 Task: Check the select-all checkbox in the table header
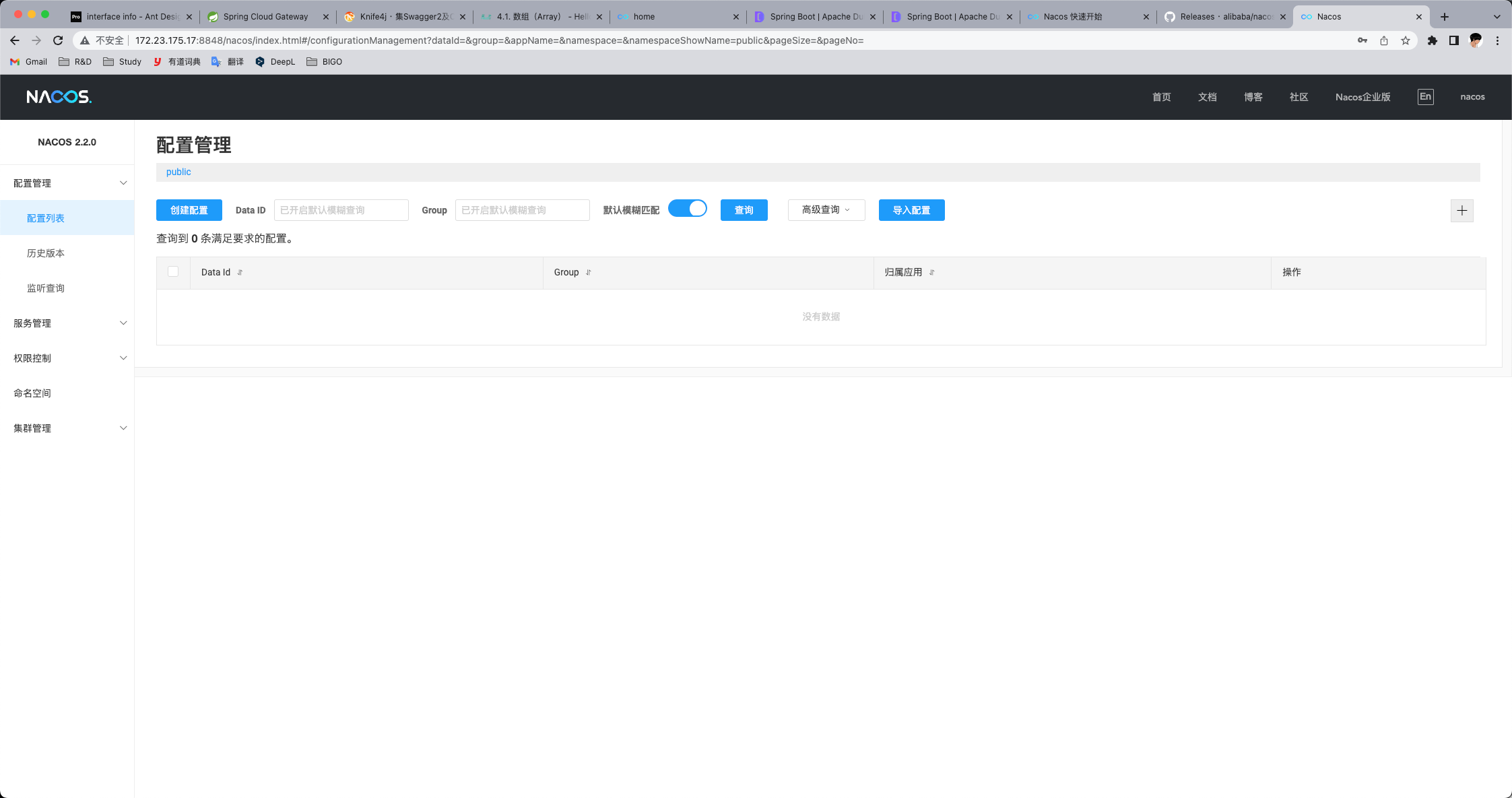coord(173,271)
